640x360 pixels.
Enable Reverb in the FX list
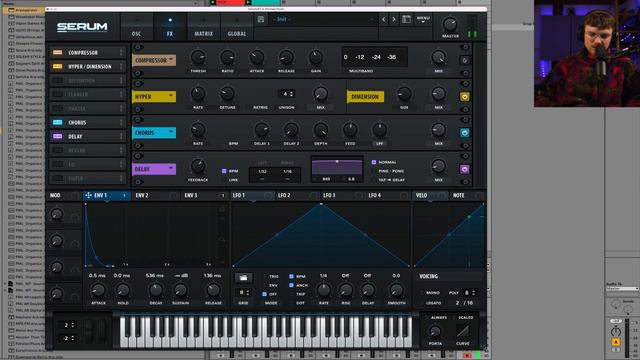pos(58,150)
